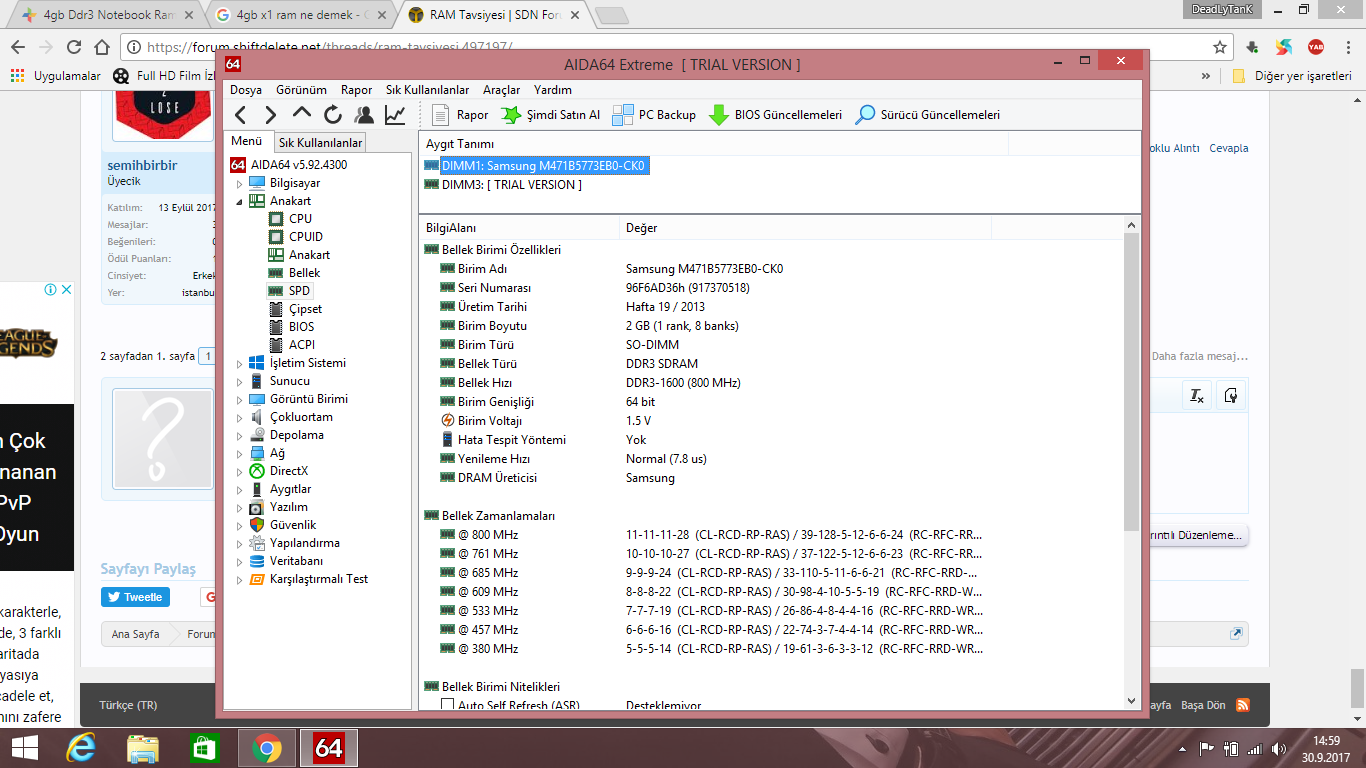The height and width of the screenshot is (768, 1366).
Task: Click Twitter Tweetle button in browser
Action: (135, 597)
